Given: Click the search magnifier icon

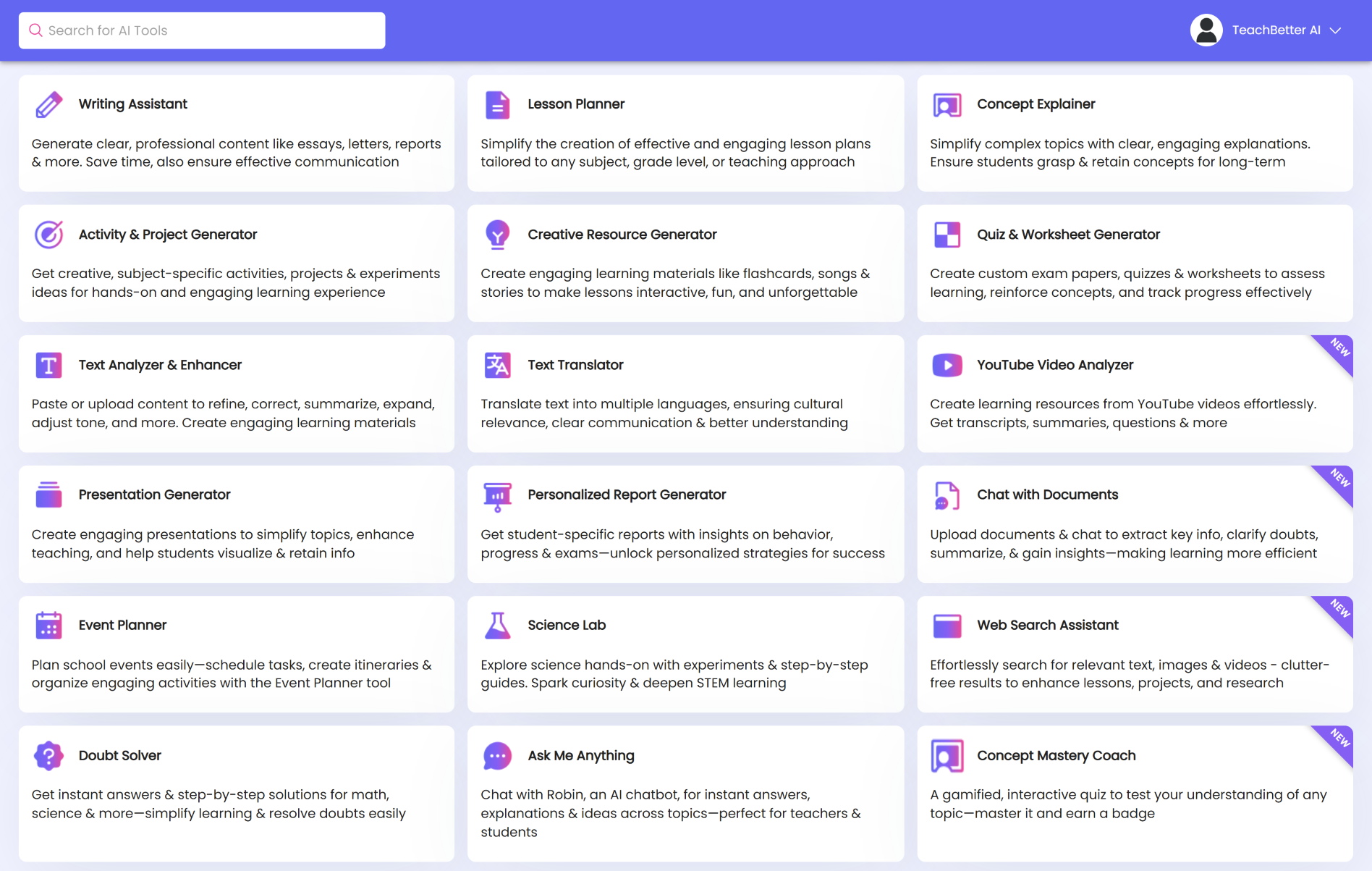Looking at the screenshot, I should [x=35, y=30].
